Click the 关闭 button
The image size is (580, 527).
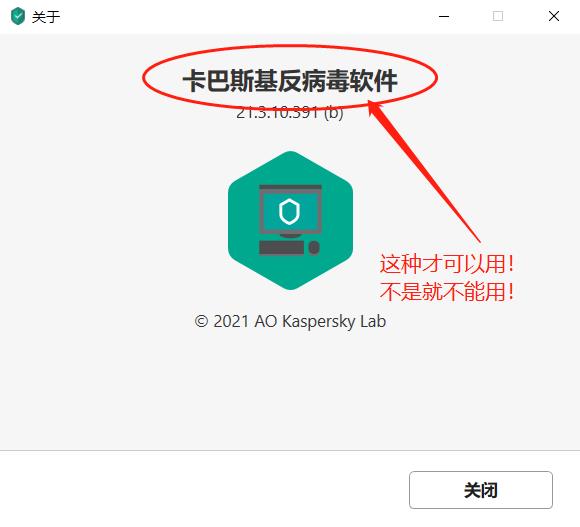[481, 490]
